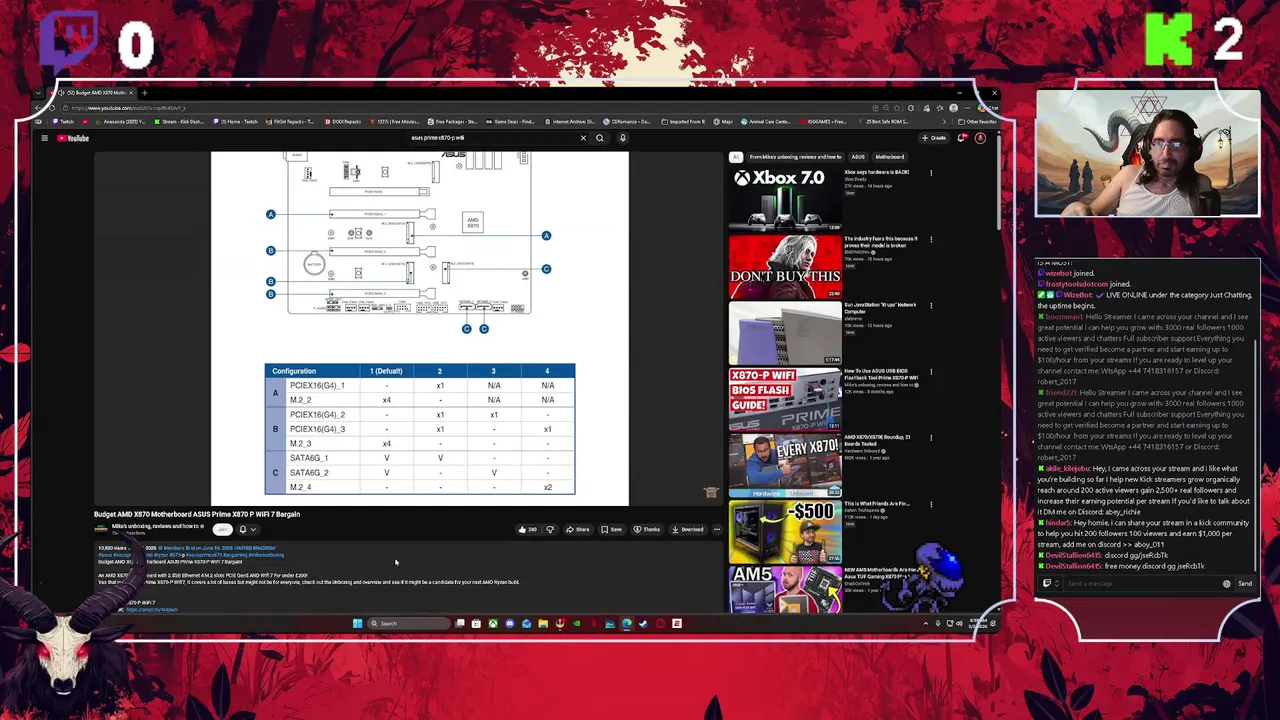Open the red E app on taskbar
Image resolution: width=1280 pixels, height=720 pixels.
(x=677, y=623)
